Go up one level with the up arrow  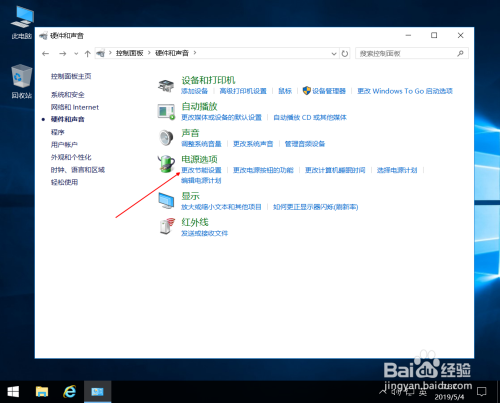pos(88,54)
